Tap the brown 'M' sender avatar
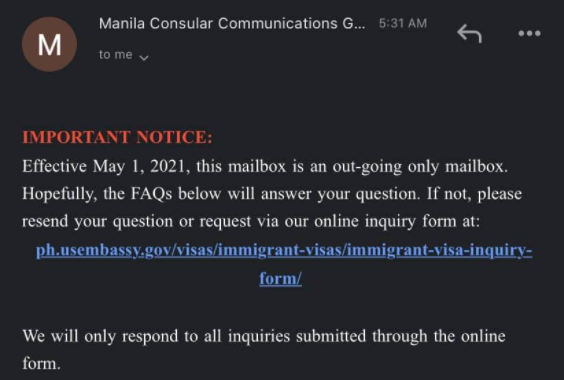Image resolution: width=564 pixels, height=380 pixels. pyautogui.click(x=49, y=44)
